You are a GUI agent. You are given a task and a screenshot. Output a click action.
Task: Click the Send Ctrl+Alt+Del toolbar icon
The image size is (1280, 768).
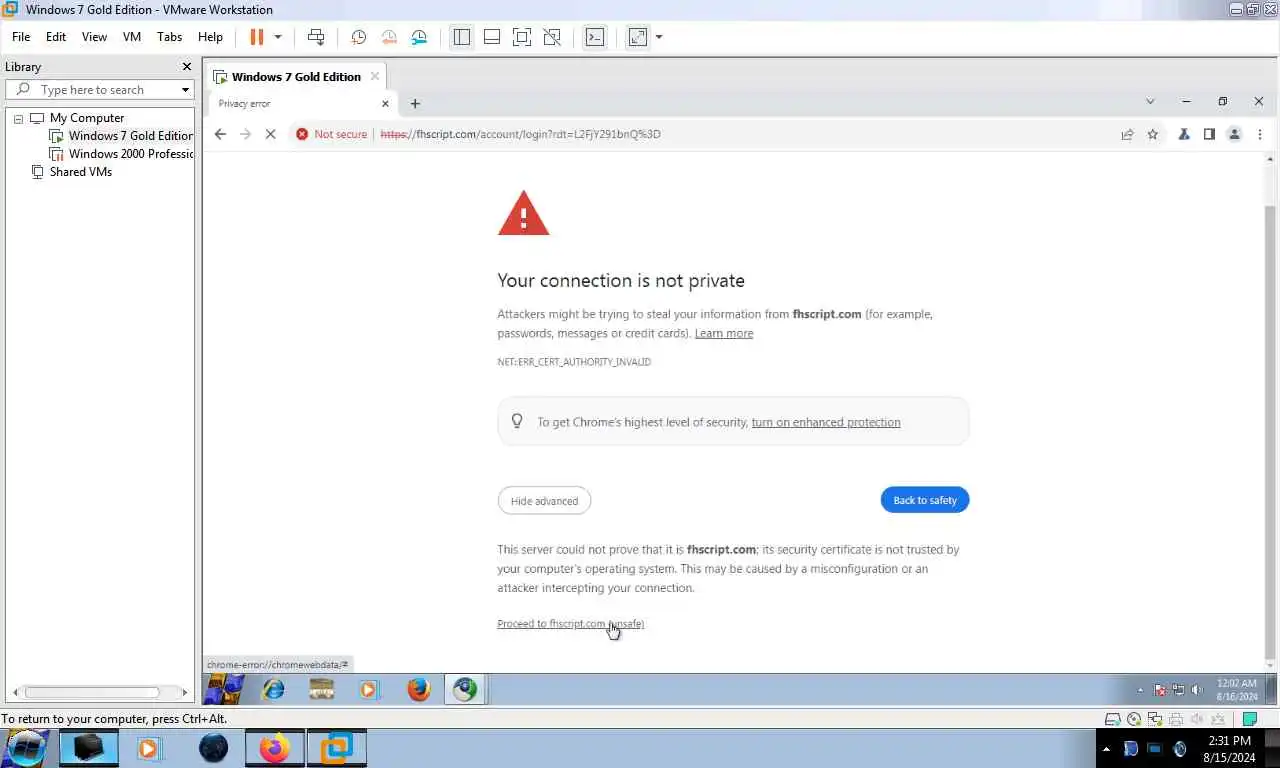[x=316, y=37]
